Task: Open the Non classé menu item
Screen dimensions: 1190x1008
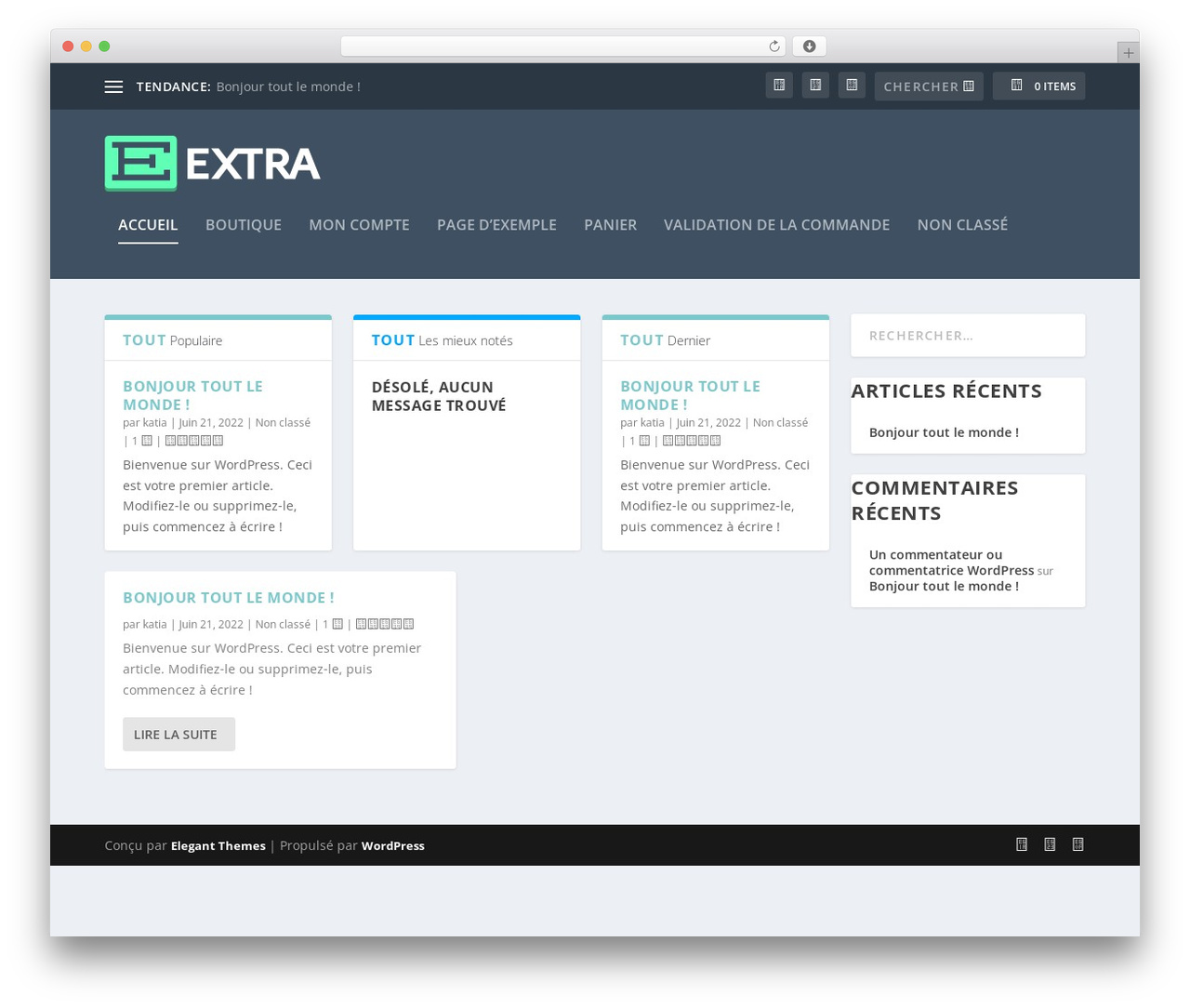Action: click(962, 225)
